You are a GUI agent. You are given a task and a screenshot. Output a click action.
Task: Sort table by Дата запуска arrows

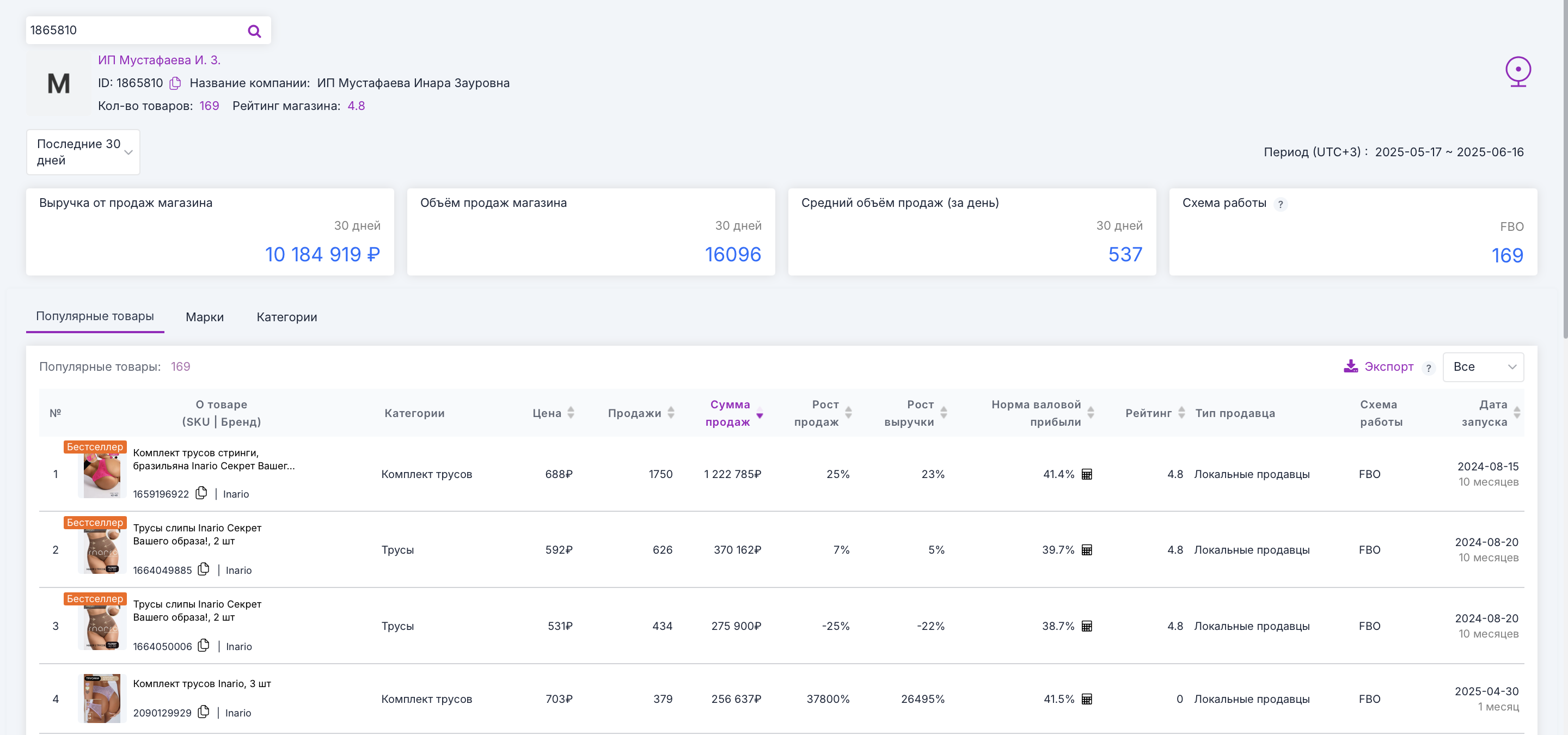pyautogui.click(x=1517, y=413)
